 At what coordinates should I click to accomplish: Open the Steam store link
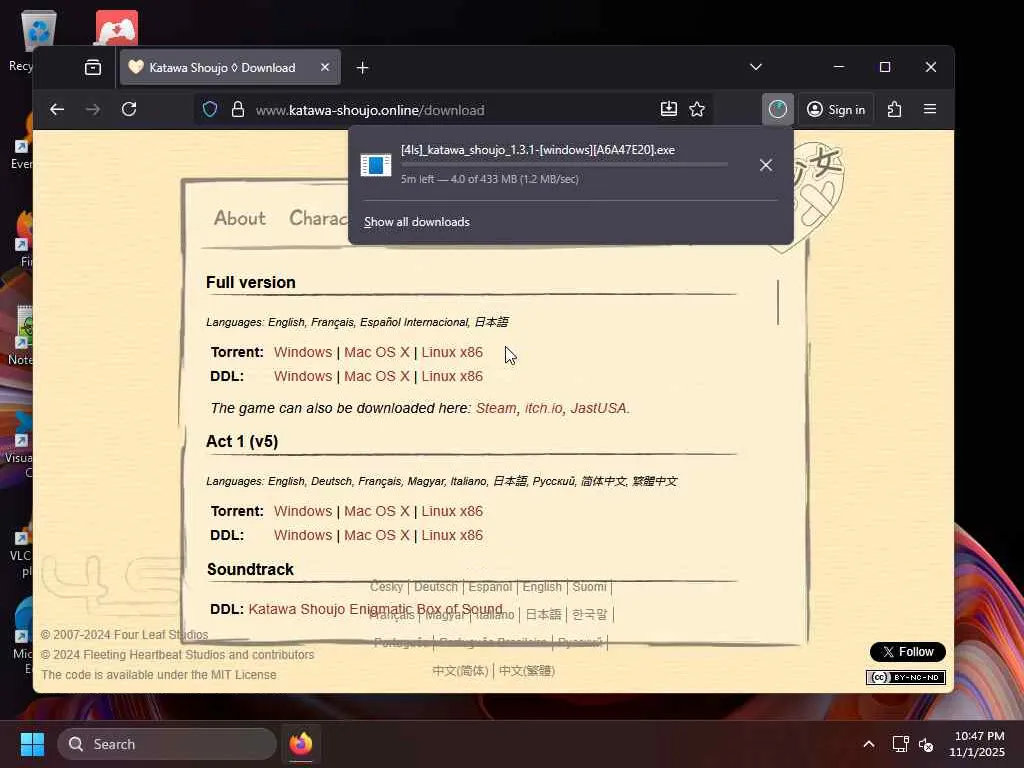[x=496, y=408]
